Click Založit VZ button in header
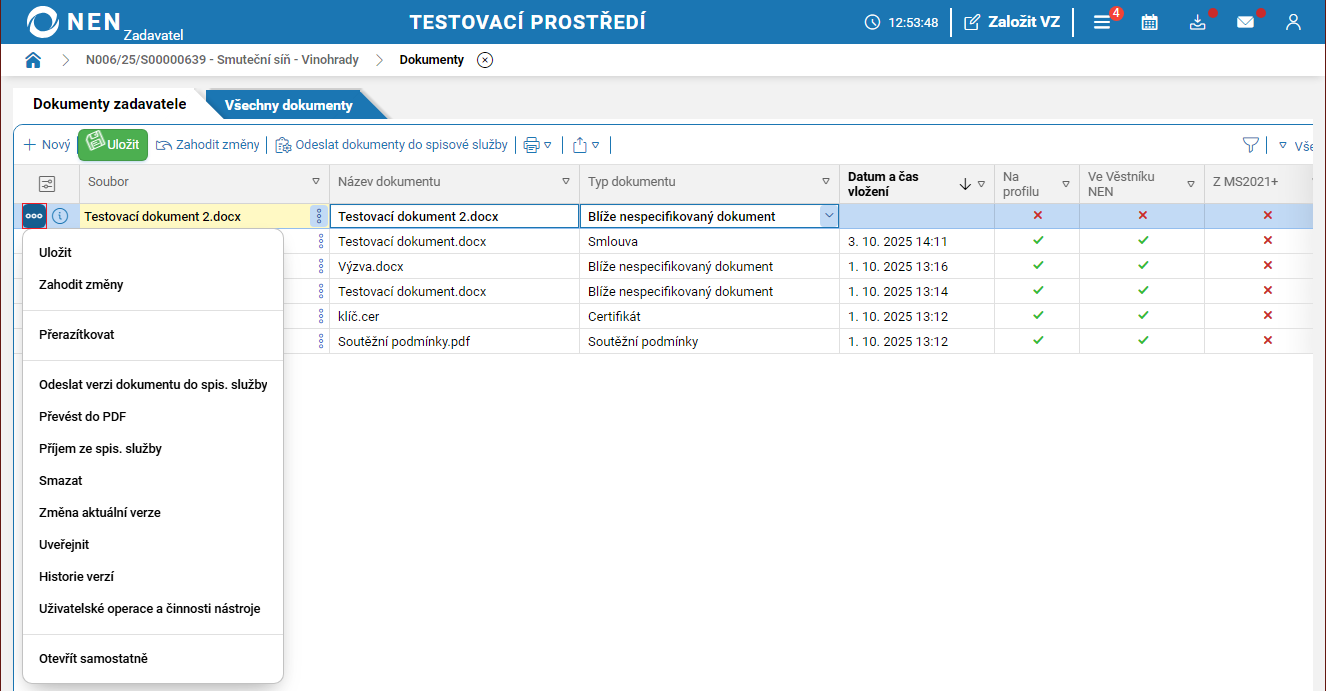The width and height of the screenshot is (1326, 691). click(1012, 22)
